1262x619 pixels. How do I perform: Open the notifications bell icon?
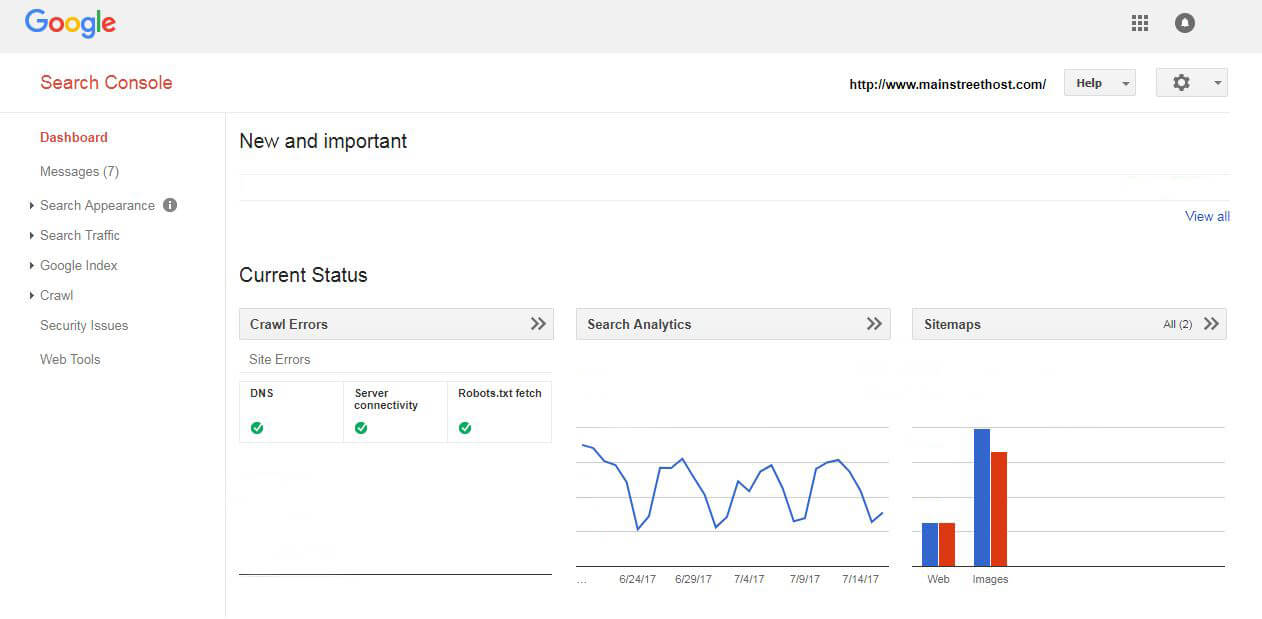point(1185,23)
